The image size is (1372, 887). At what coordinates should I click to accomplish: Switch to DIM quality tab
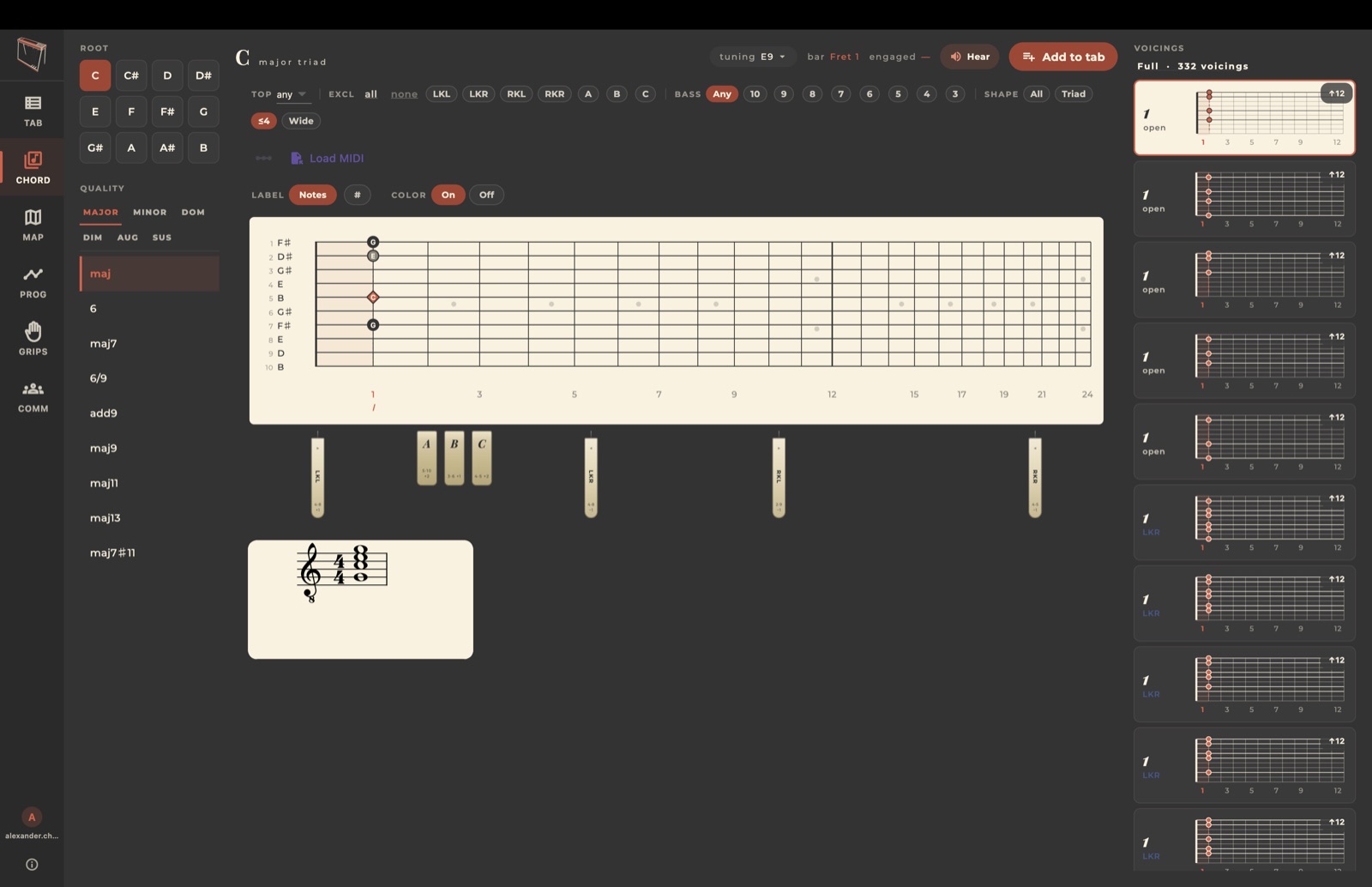(93, 238)
